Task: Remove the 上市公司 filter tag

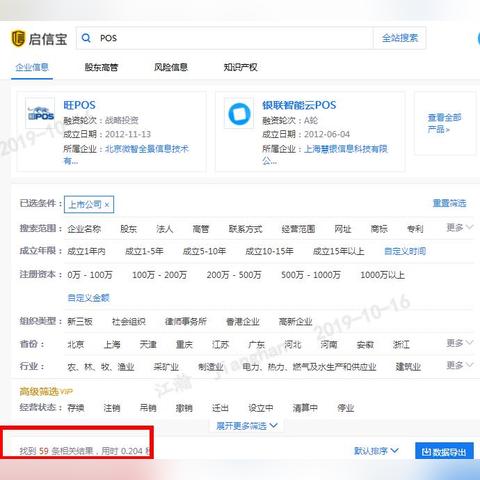Action: (x=107, y=205)
